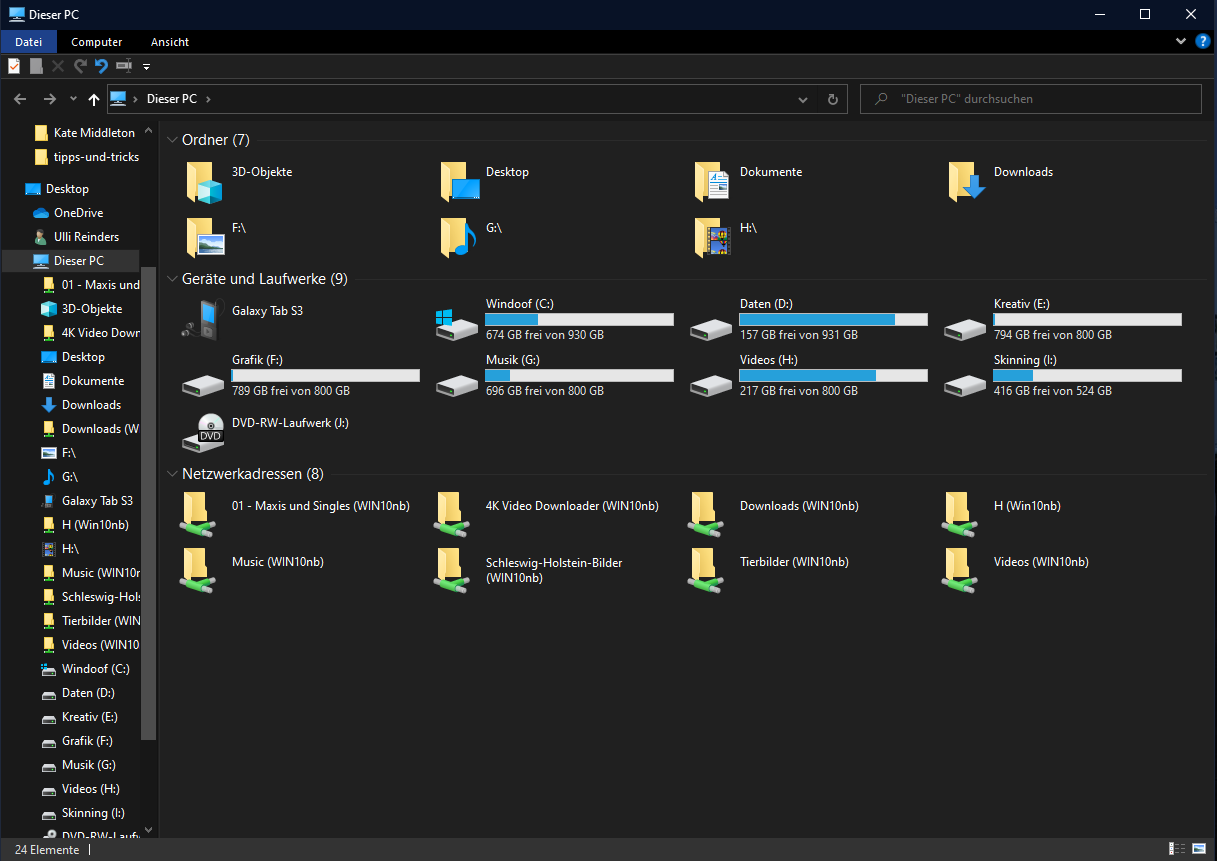
Task: Open the DVD-RW-Laufwerk (J:) drive icon
Action: pos(203,432)
